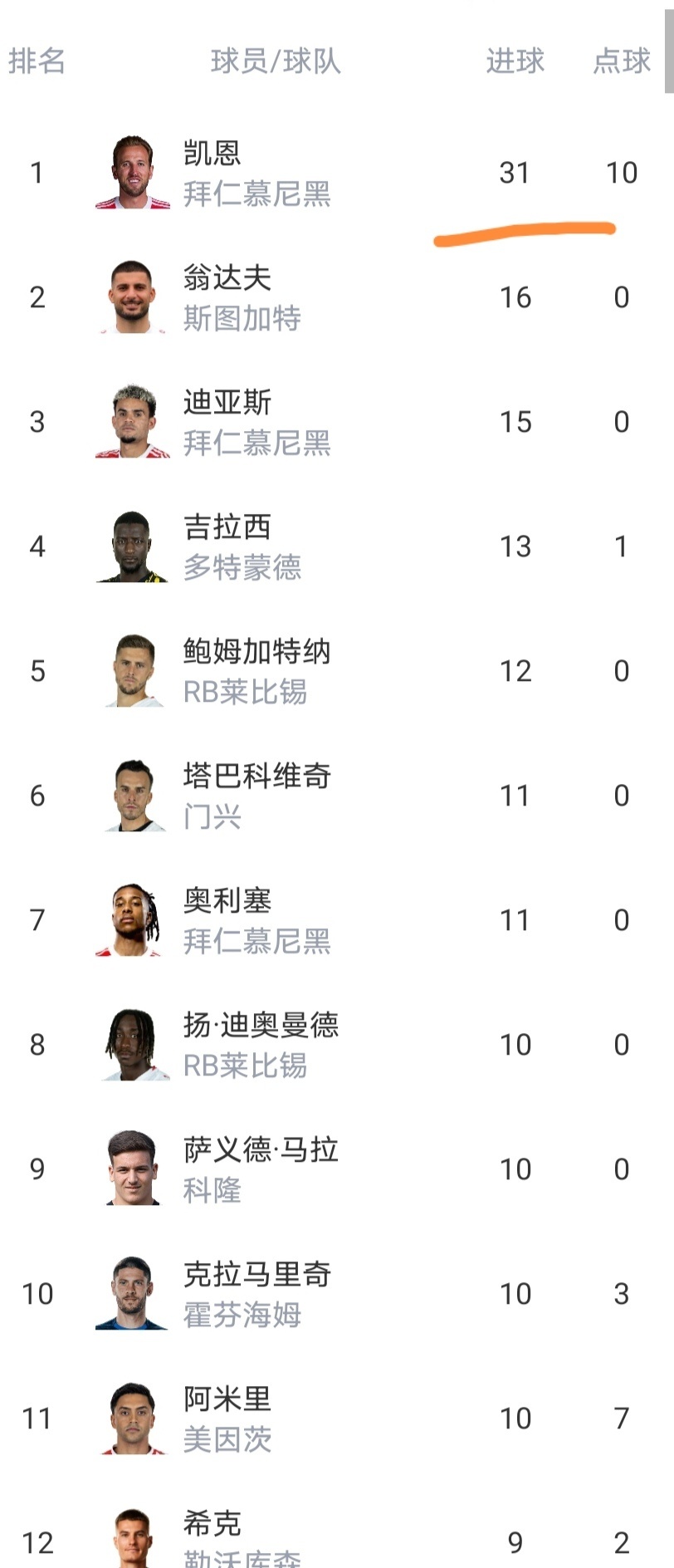
Task: Click the 排名 rank column header
Action: pos(37,61)
